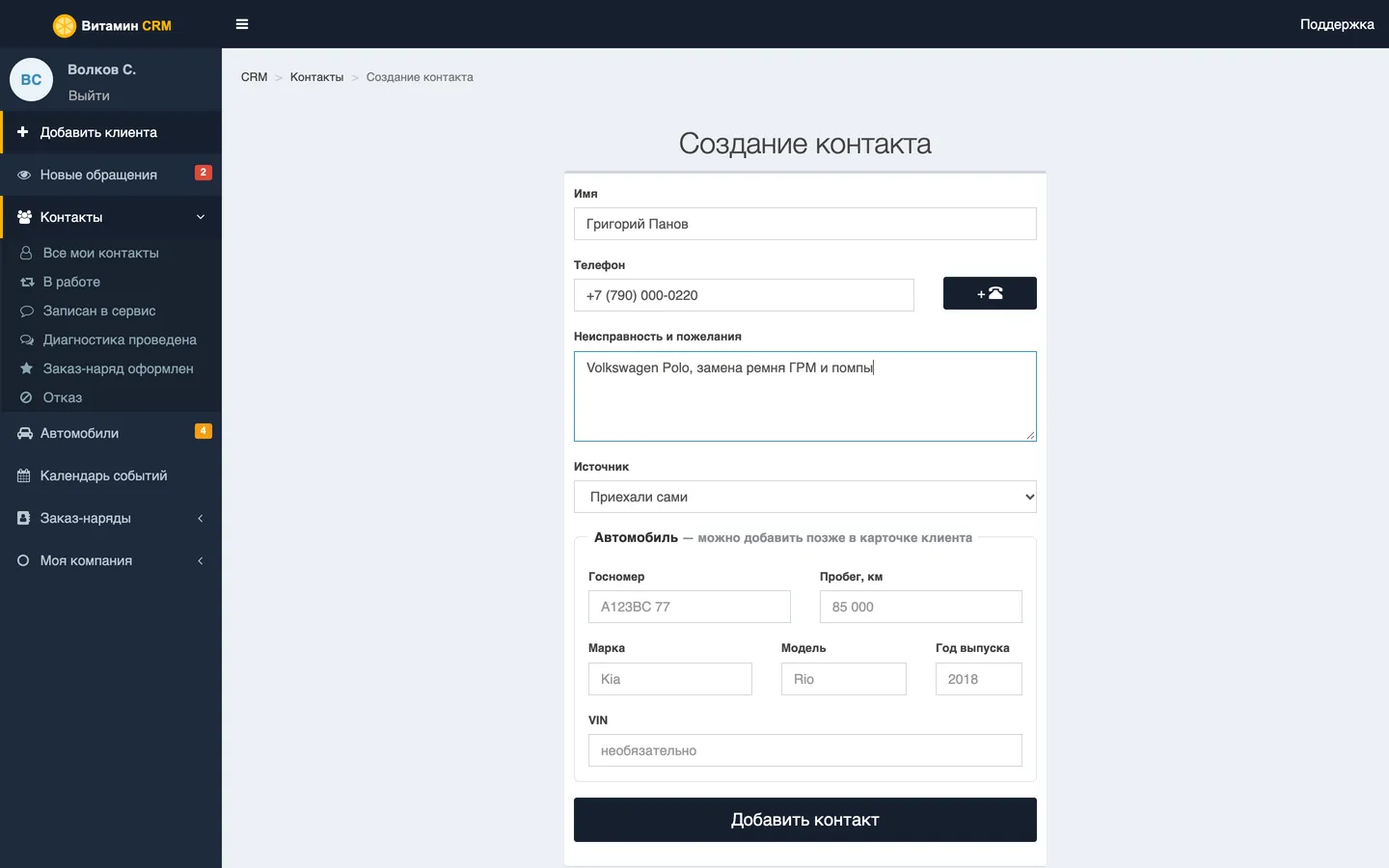
Task: Click the red badge on Новые обращения
Action: 204,173
